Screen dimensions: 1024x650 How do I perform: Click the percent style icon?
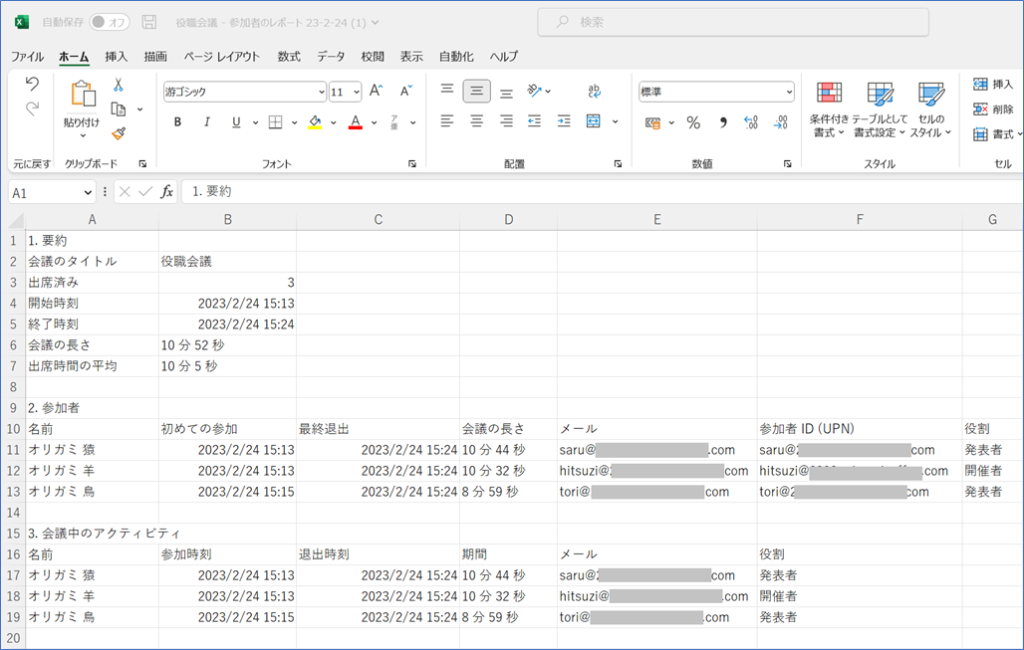coord(693,122)
